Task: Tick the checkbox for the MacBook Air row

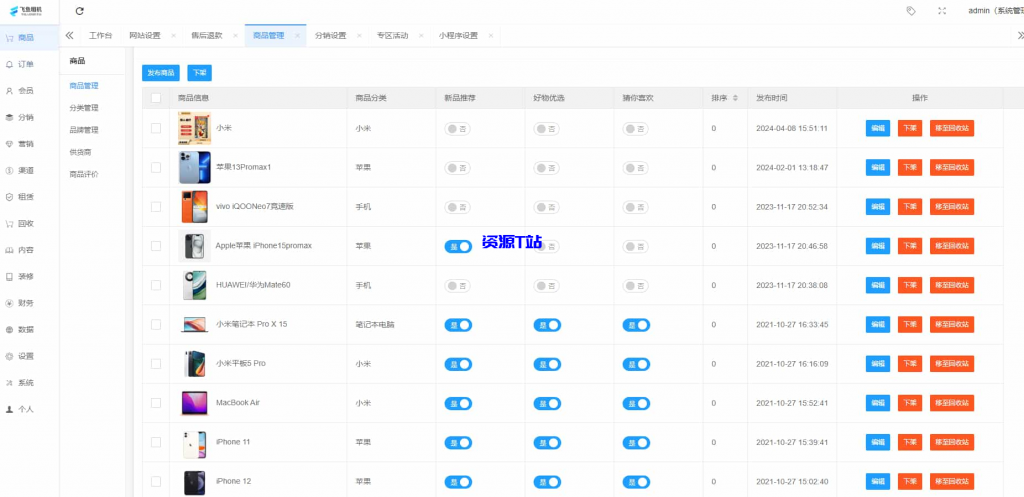Action: (155, 403)
